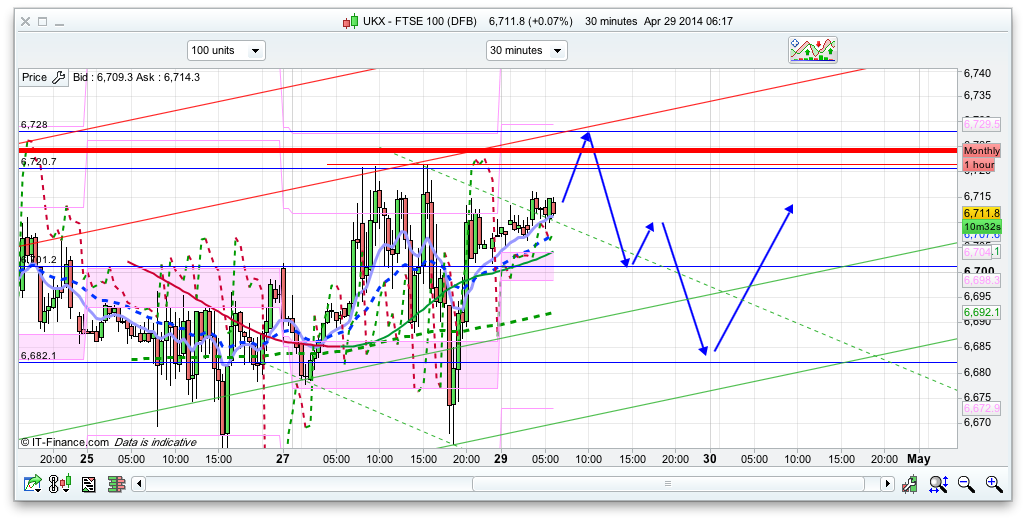Zoom in with the plus magnifier

(x=993, y=485)
